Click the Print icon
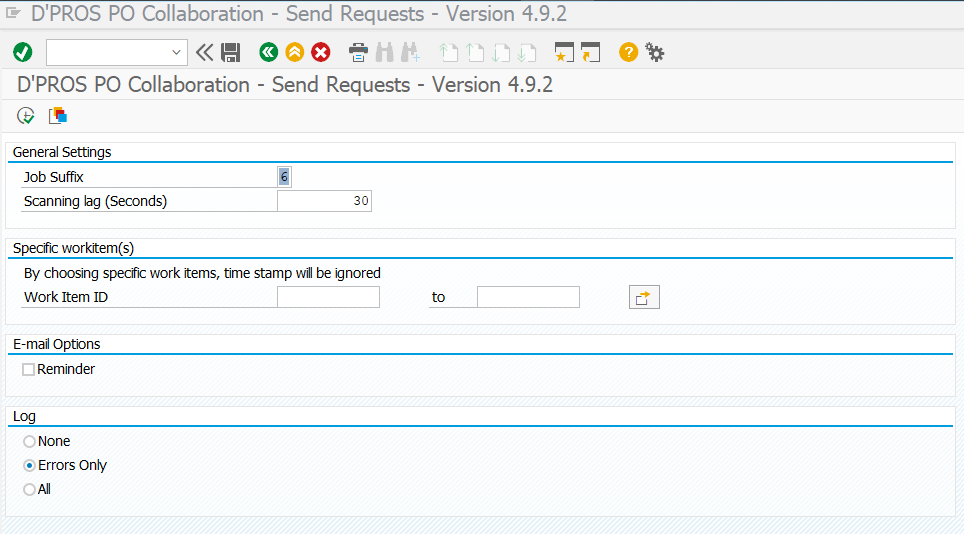 (358, 52)
